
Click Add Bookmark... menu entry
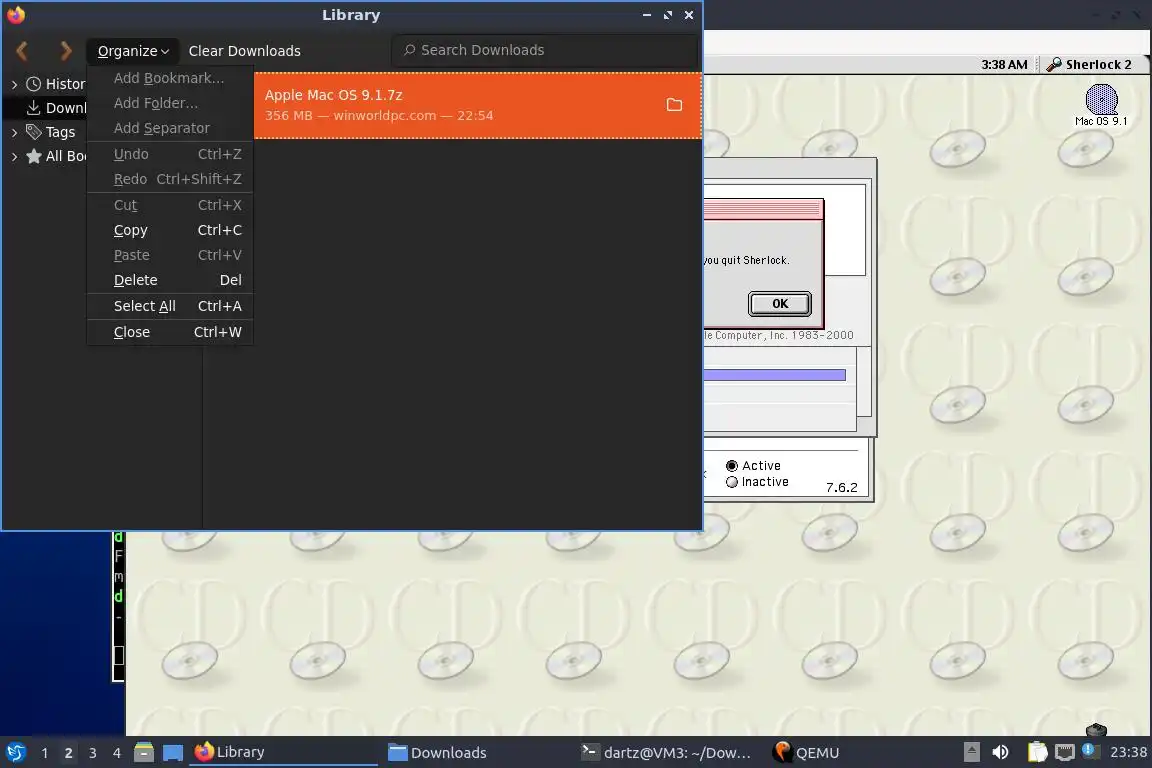(x=170, y=78)
